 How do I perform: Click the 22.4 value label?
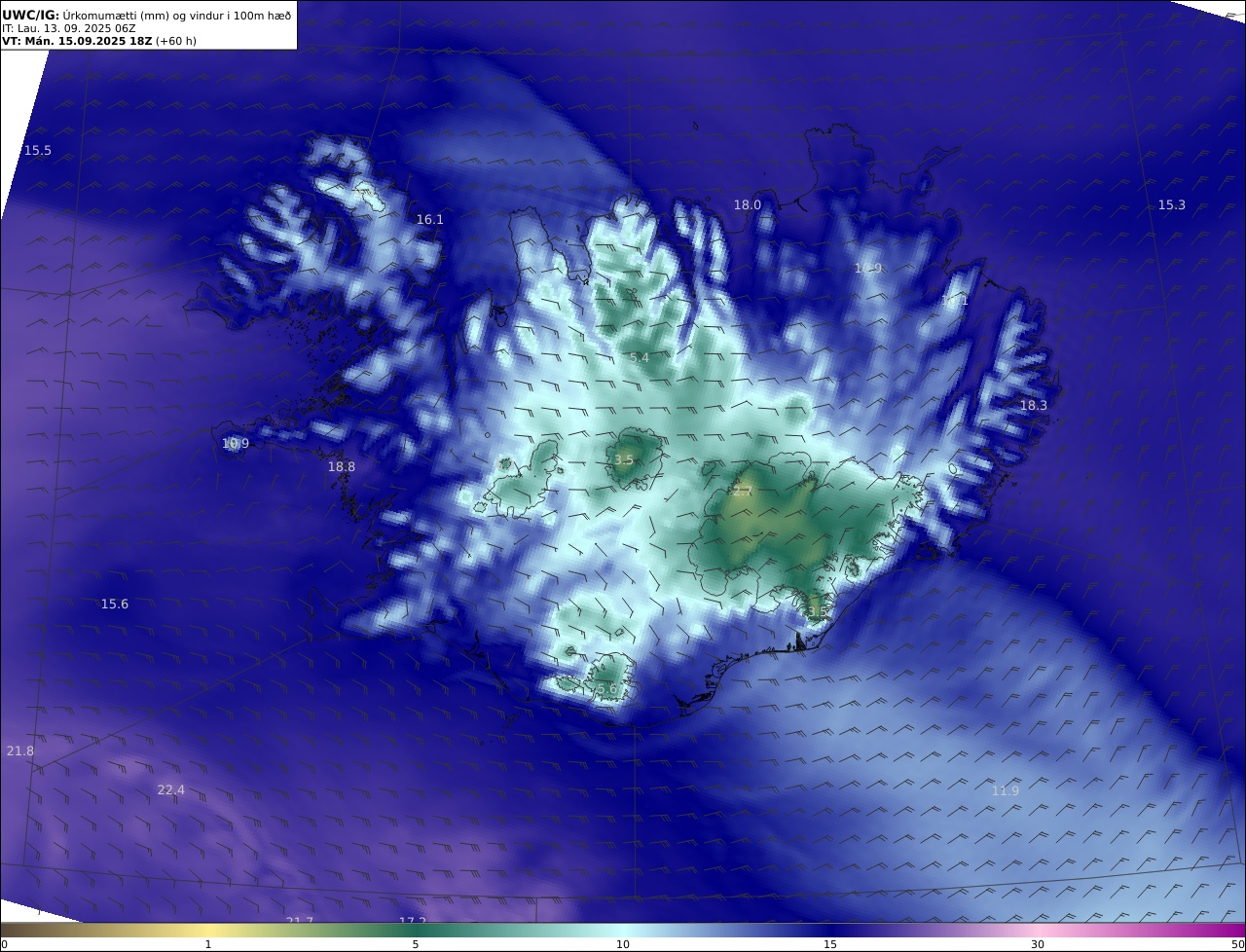(x=171, y=790)
